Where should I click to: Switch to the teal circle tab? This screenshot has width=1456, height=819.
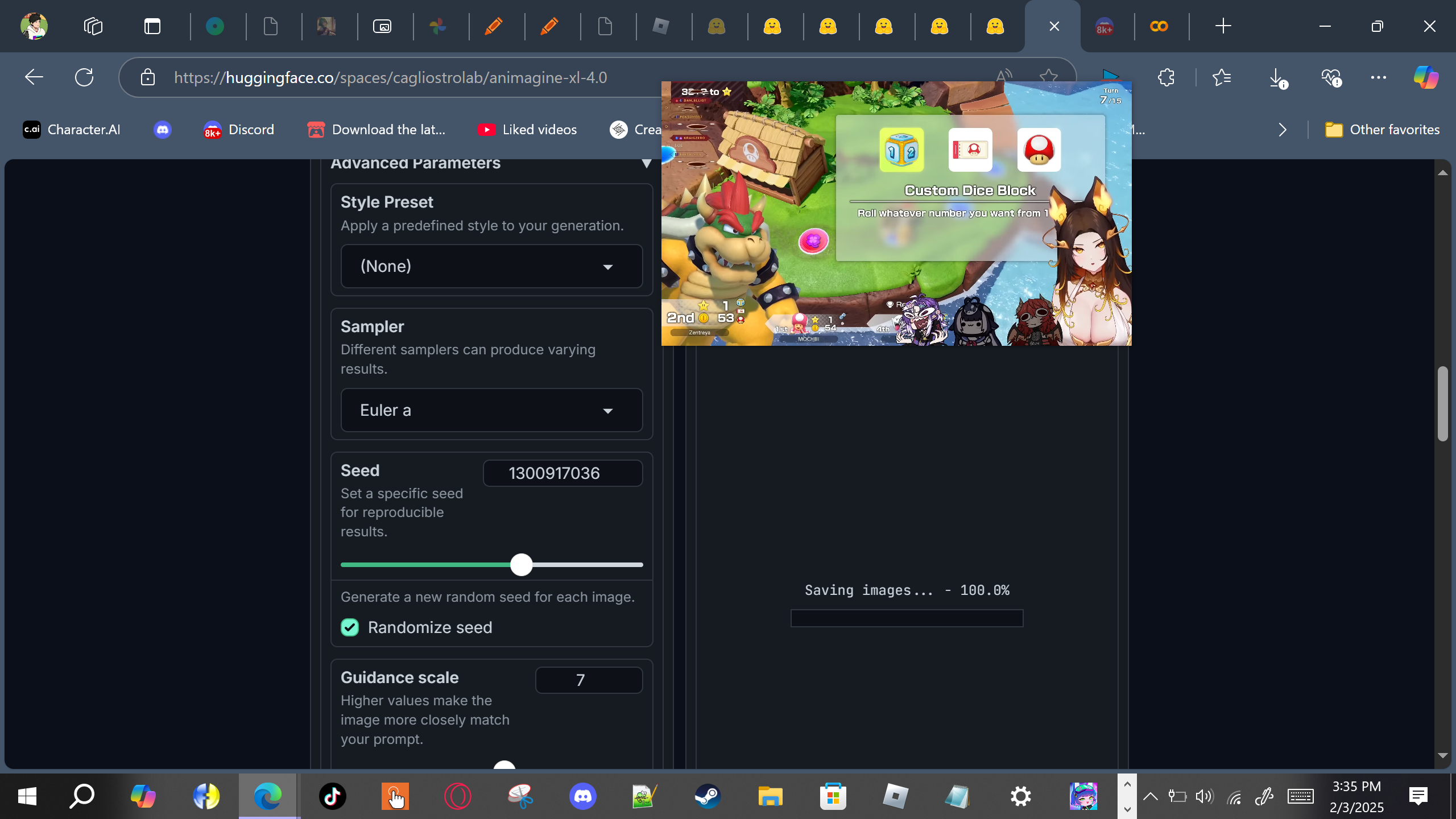(215, 26)
